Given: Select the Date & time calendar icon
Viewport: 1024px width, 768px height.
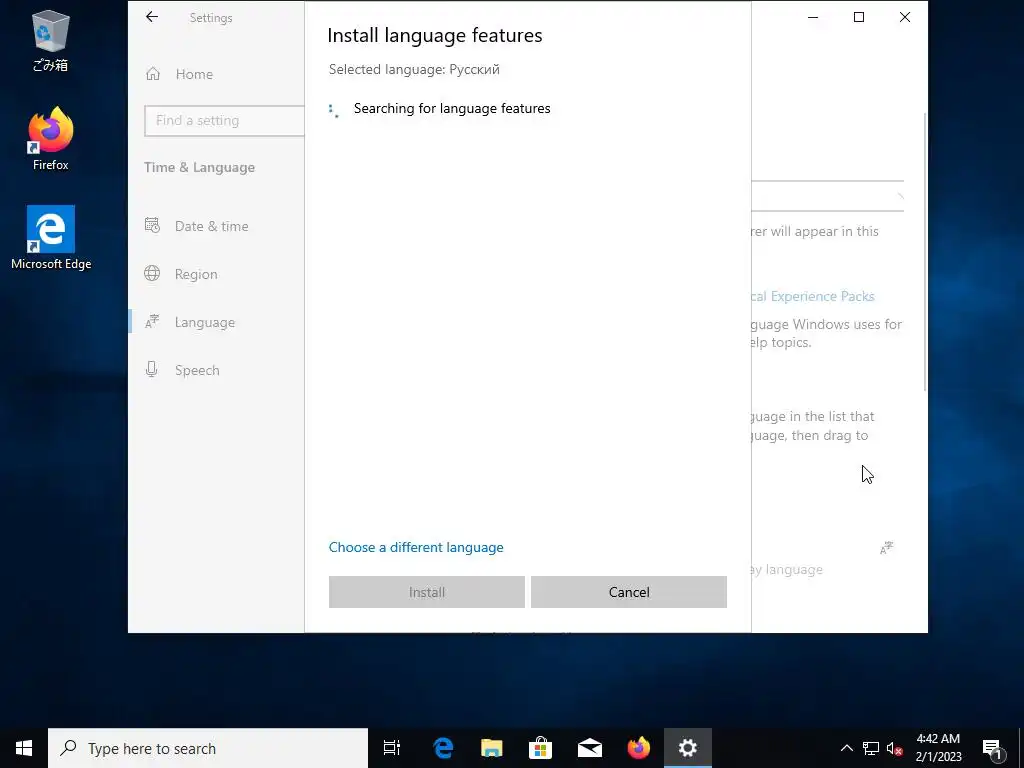Looking at the screenshot, I should pyautogui.click(x=152, y=225).
